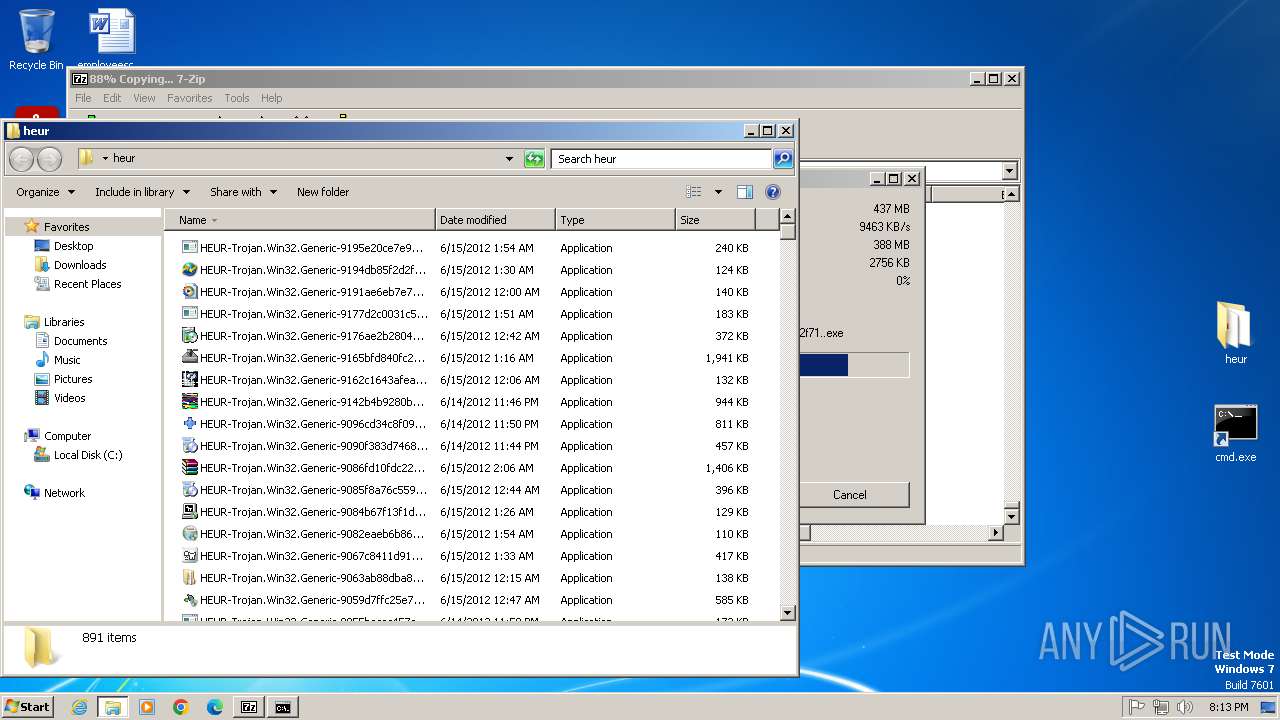Click Action Center flag in tray
The height and width of the screenshot is (720, 1280).
(x=1136, y=707)
